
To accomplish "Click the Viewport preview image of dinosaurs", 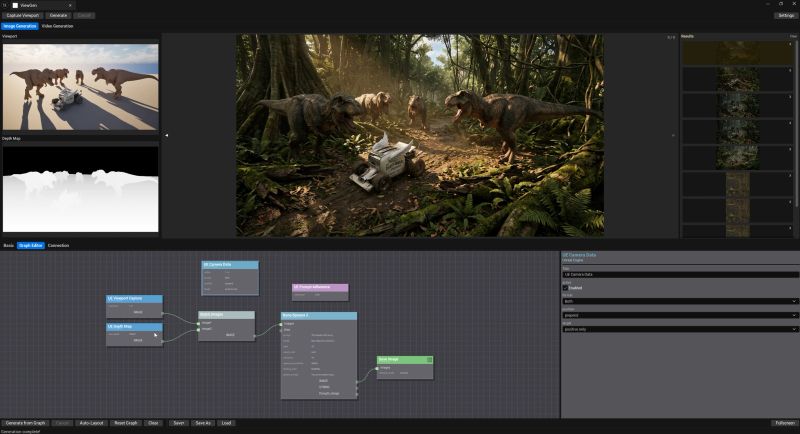I will click(81, 87).
